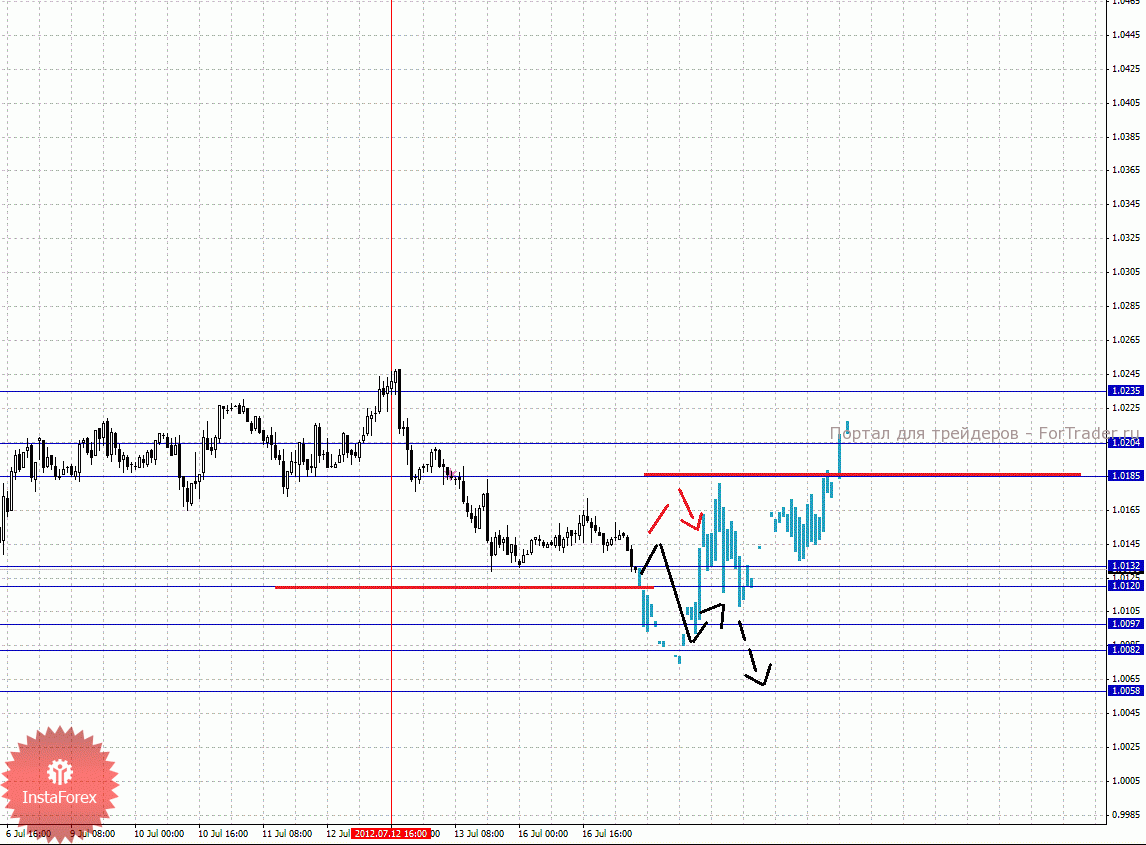Select the red 2012.07.12 16:00 date label
The height and width of the screenshot is (845, 1146).
(390, 834)
